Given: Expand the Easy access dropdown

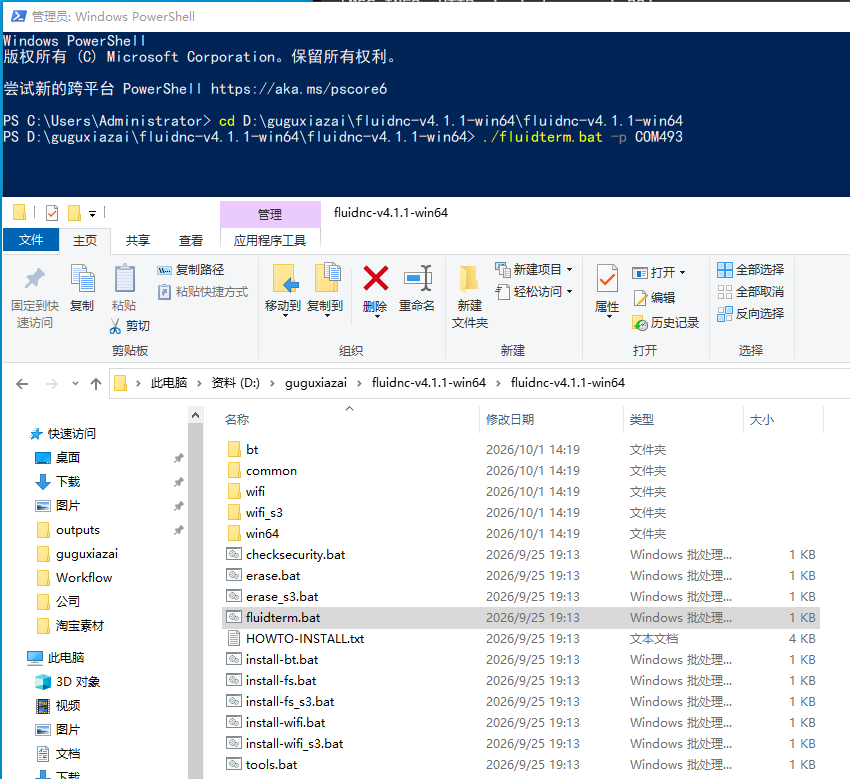Looking at the screenshot, I should [570, 292].
